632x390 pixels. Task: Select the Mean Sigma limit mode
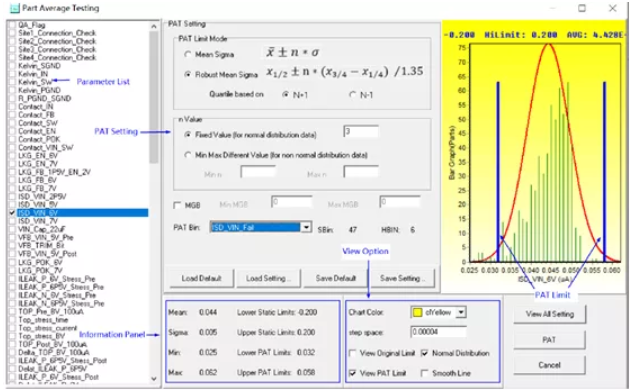[x=187, y=54]
